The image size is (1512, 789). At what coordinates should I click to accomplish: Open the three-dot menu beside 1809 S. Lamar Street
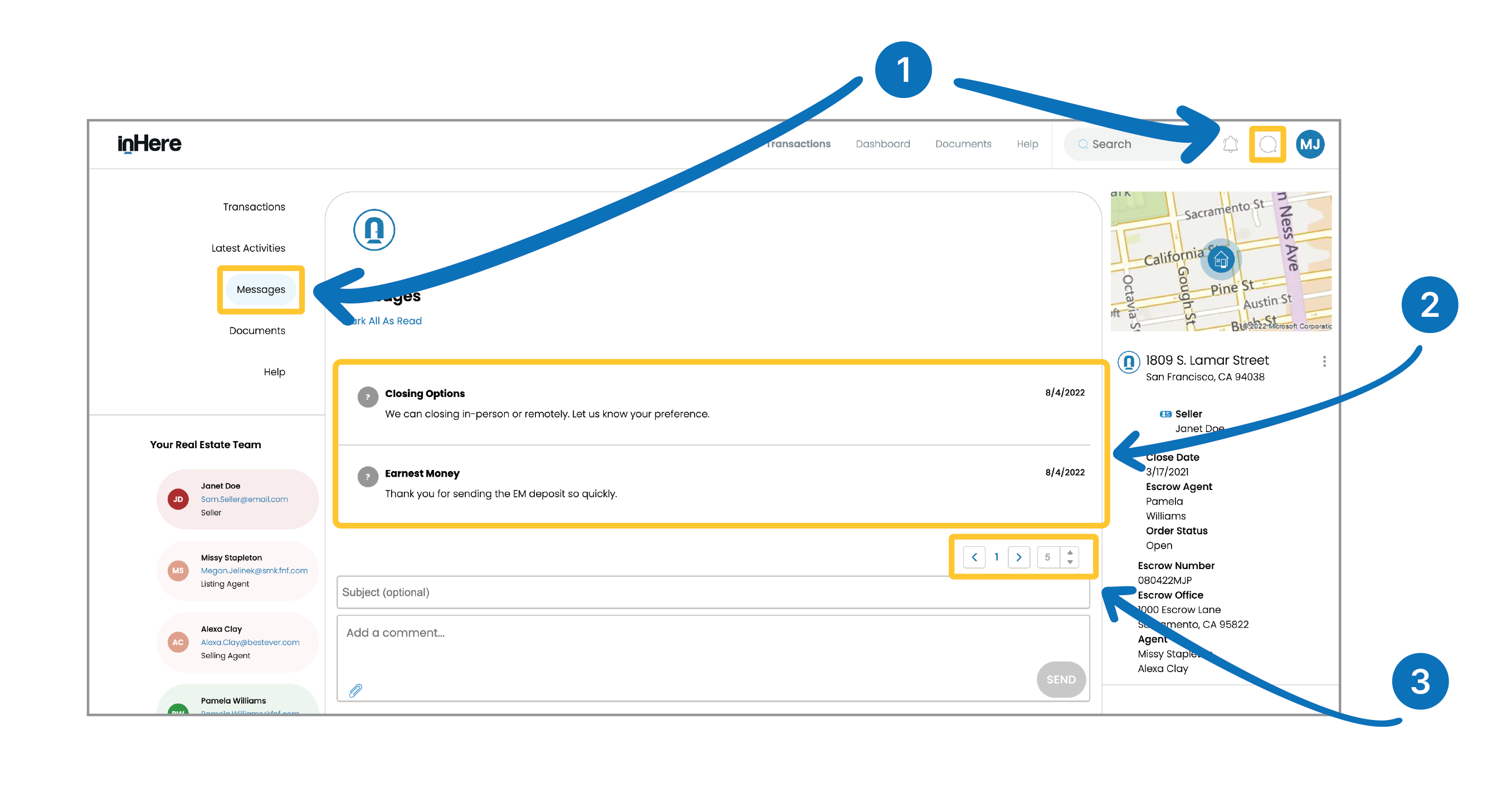[x=1324, y=361]
